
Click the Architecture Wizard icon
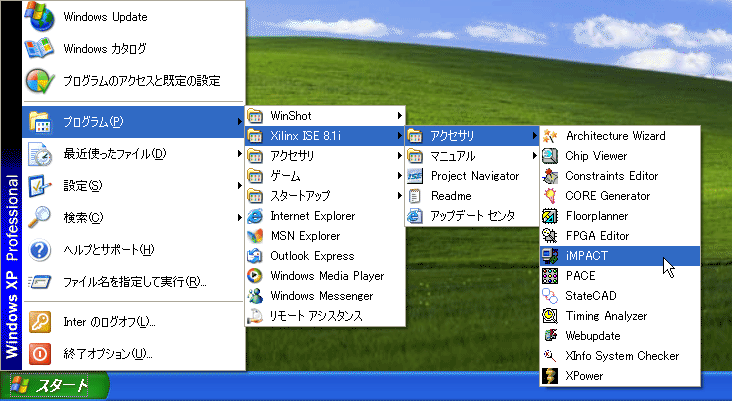click(x=549, y=136)
